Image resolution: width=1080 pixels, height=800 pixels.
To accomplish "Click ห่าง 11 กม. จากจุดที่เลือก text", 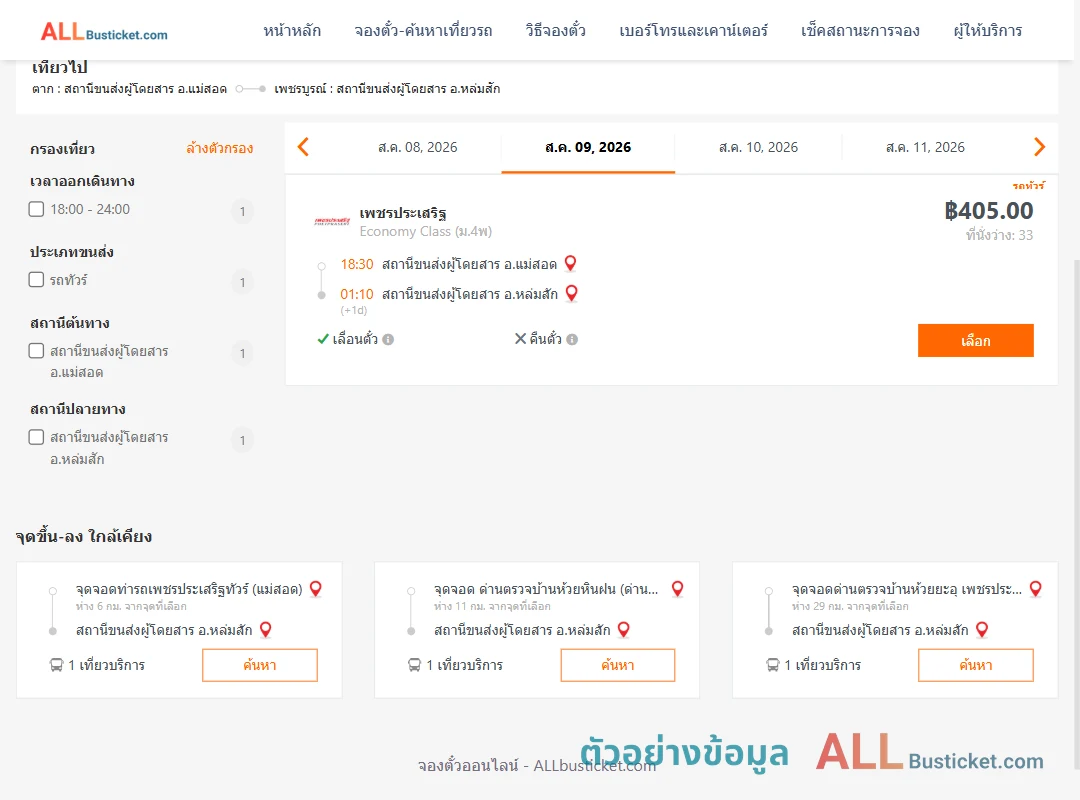I will [x=492, y=606].
